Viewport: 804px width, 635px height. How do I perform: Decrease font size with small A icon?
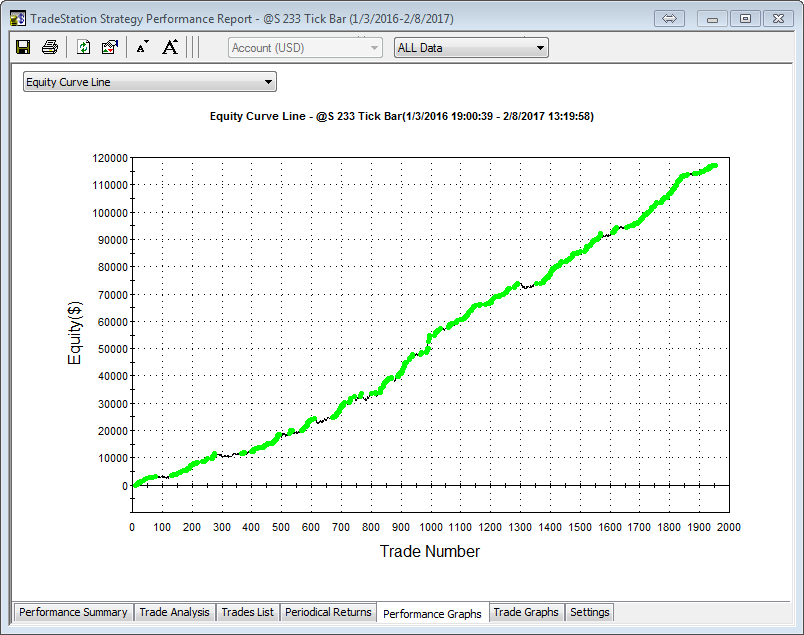click(x=142, y=47)
